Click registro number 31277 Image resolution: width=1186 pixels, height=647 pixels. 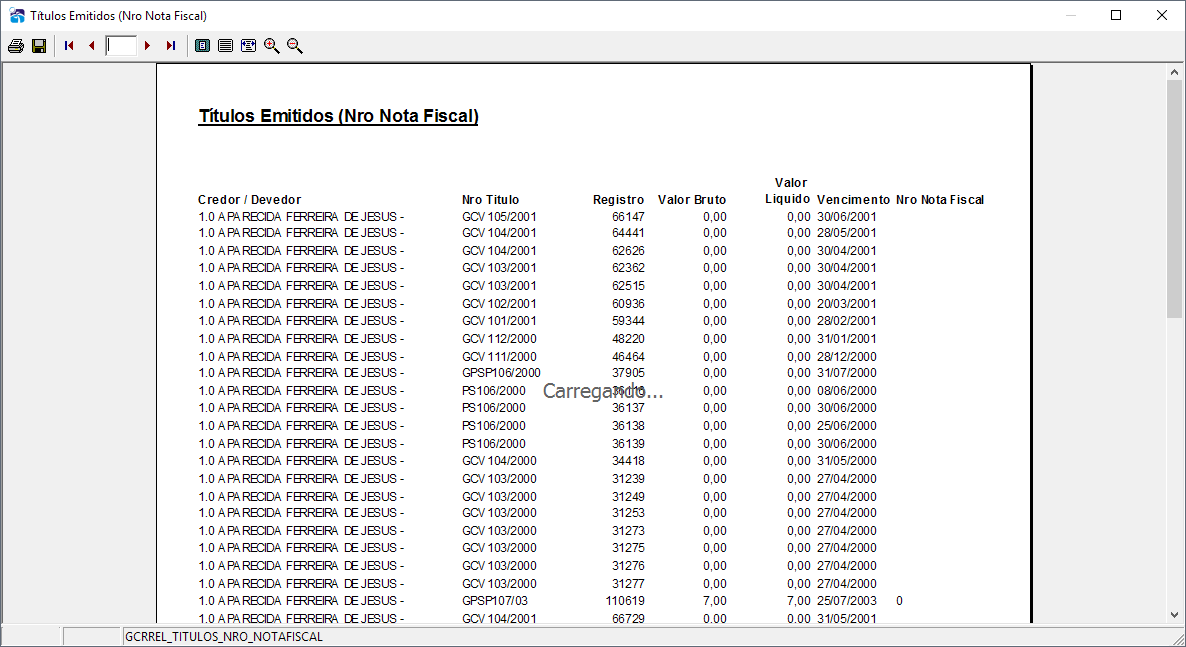coord(628,583)
